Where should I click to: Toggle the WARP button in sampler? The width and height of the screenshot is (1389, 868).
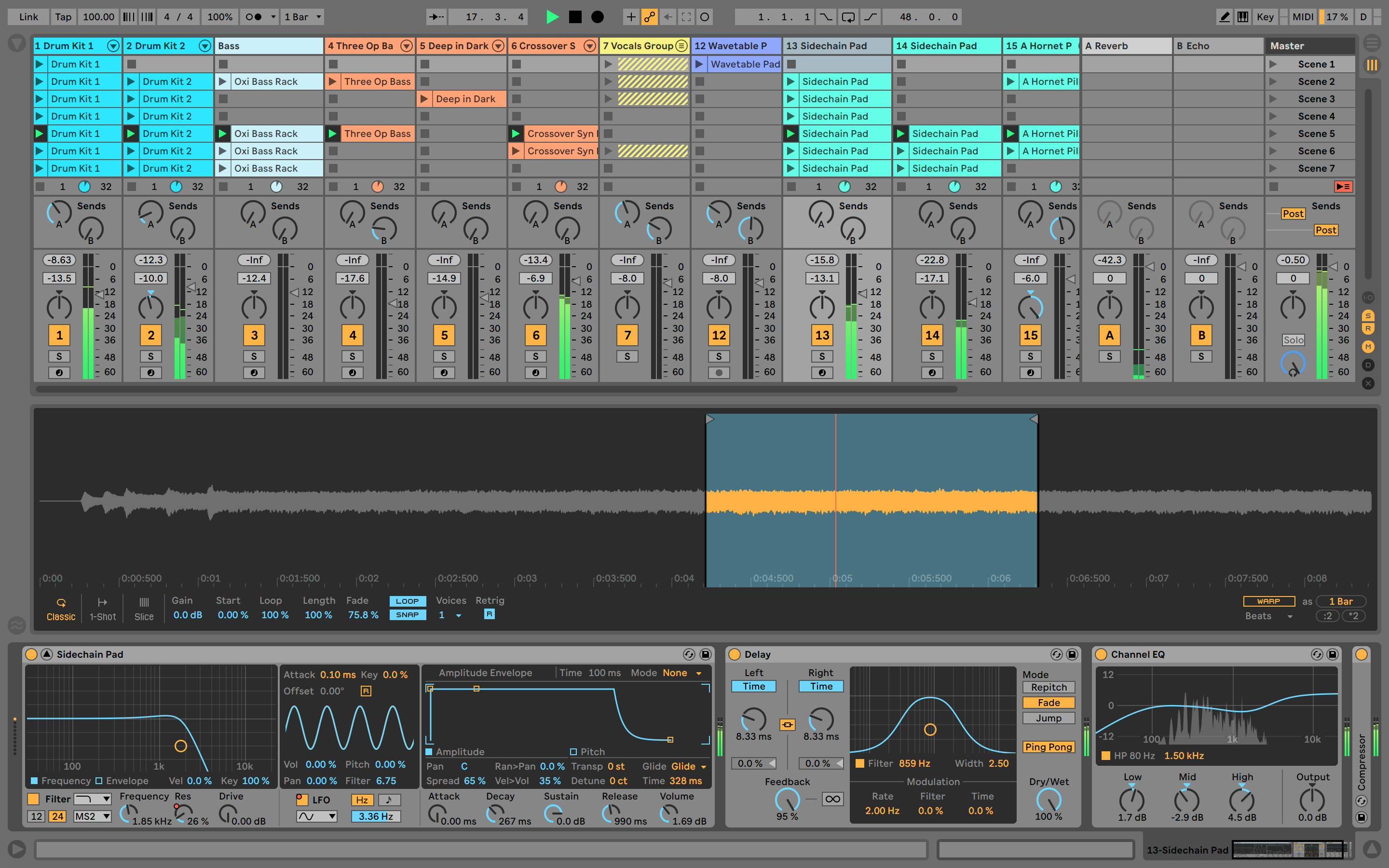tap(1268, 601)
